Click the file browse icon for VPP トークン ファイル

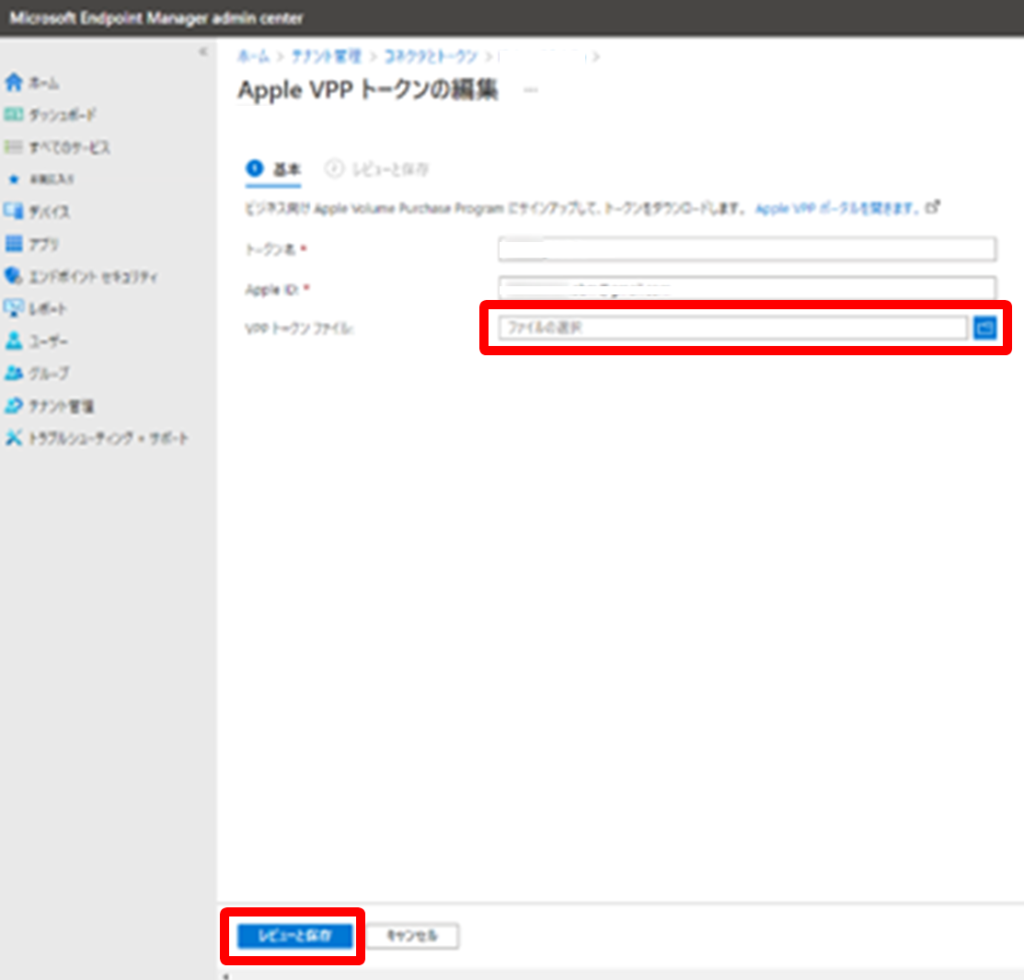point(986,328)
